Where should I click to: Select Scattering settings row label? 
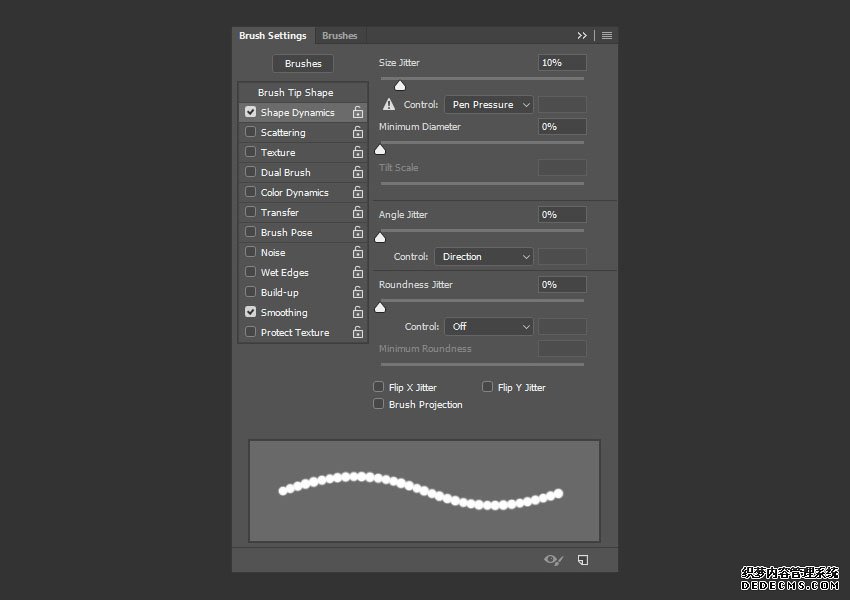pyautogui.click(x=283, y=133)
